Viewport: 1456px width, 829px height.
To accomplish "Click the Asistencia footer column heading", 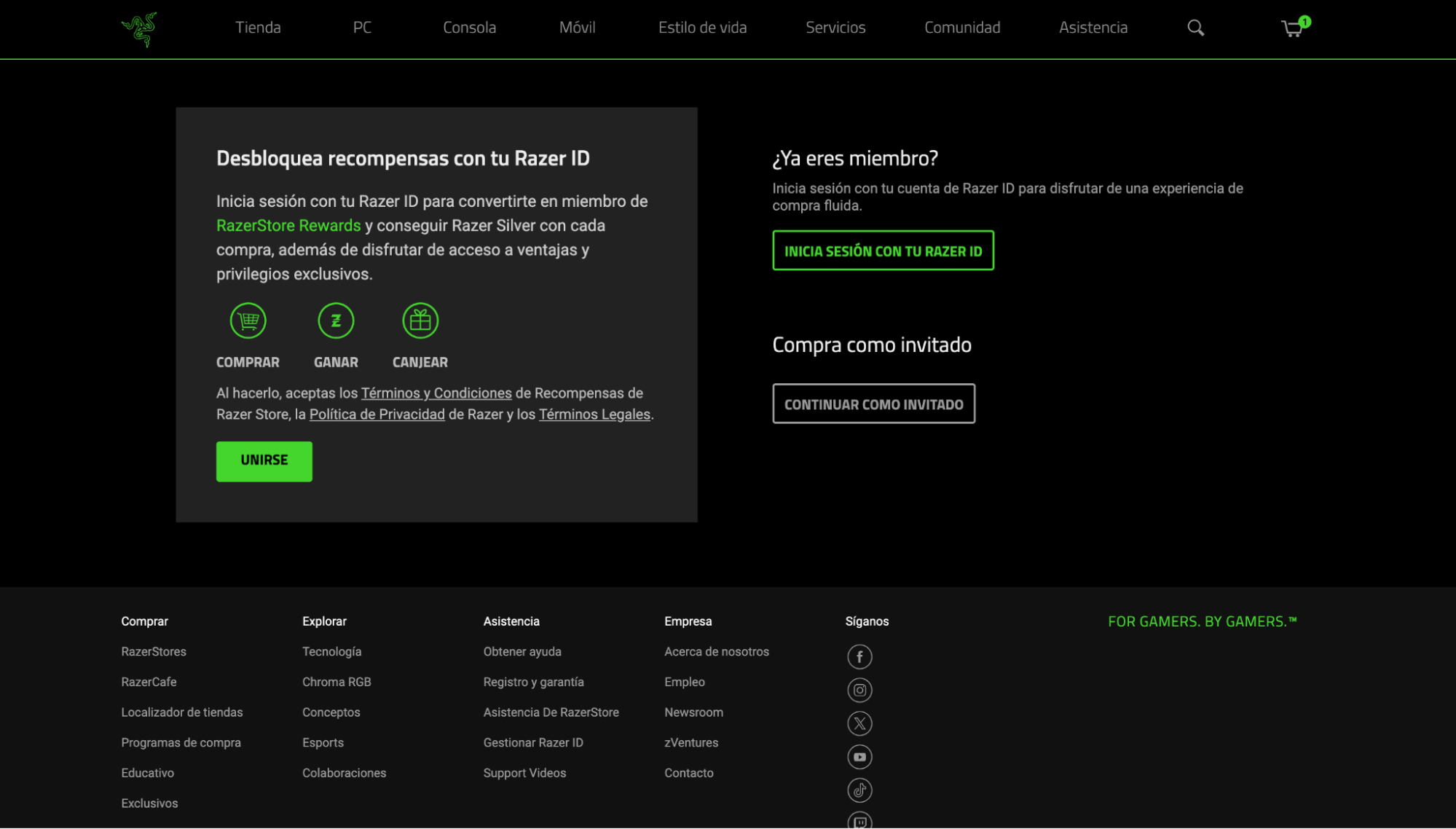I will (x=511, y=621).
